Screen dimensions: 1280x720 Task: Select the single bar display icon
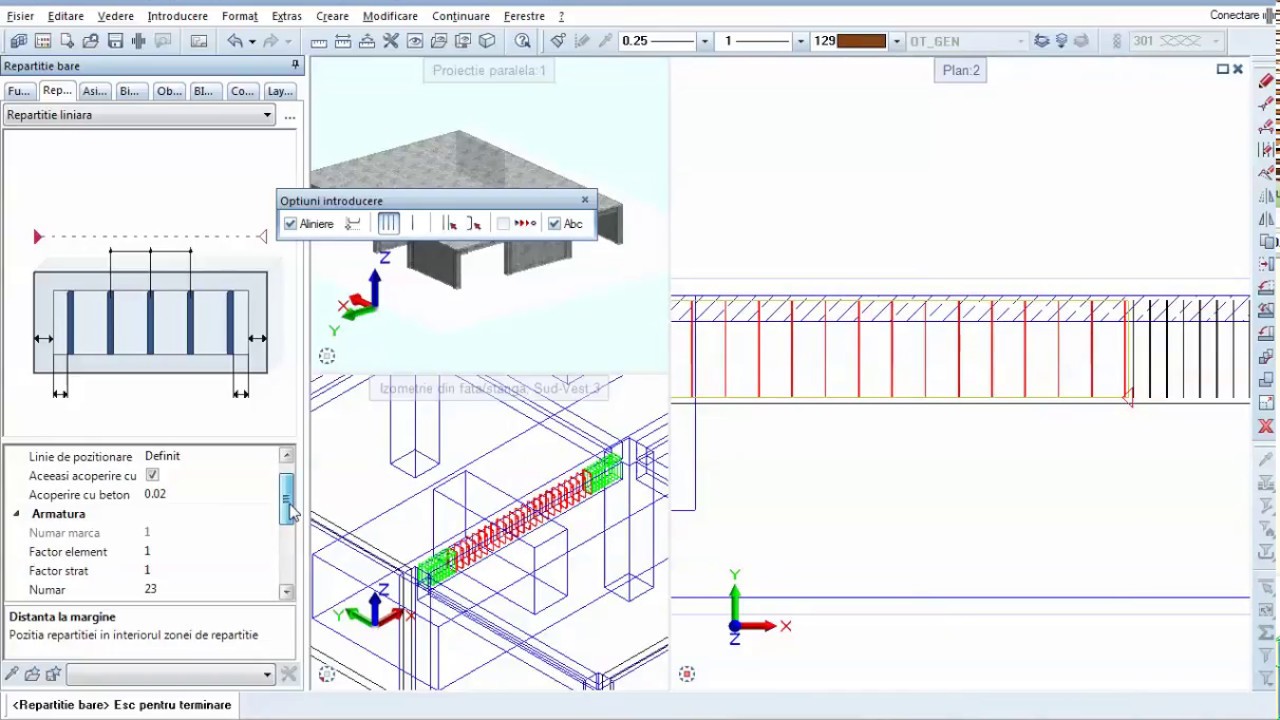[x=413, y=224]
